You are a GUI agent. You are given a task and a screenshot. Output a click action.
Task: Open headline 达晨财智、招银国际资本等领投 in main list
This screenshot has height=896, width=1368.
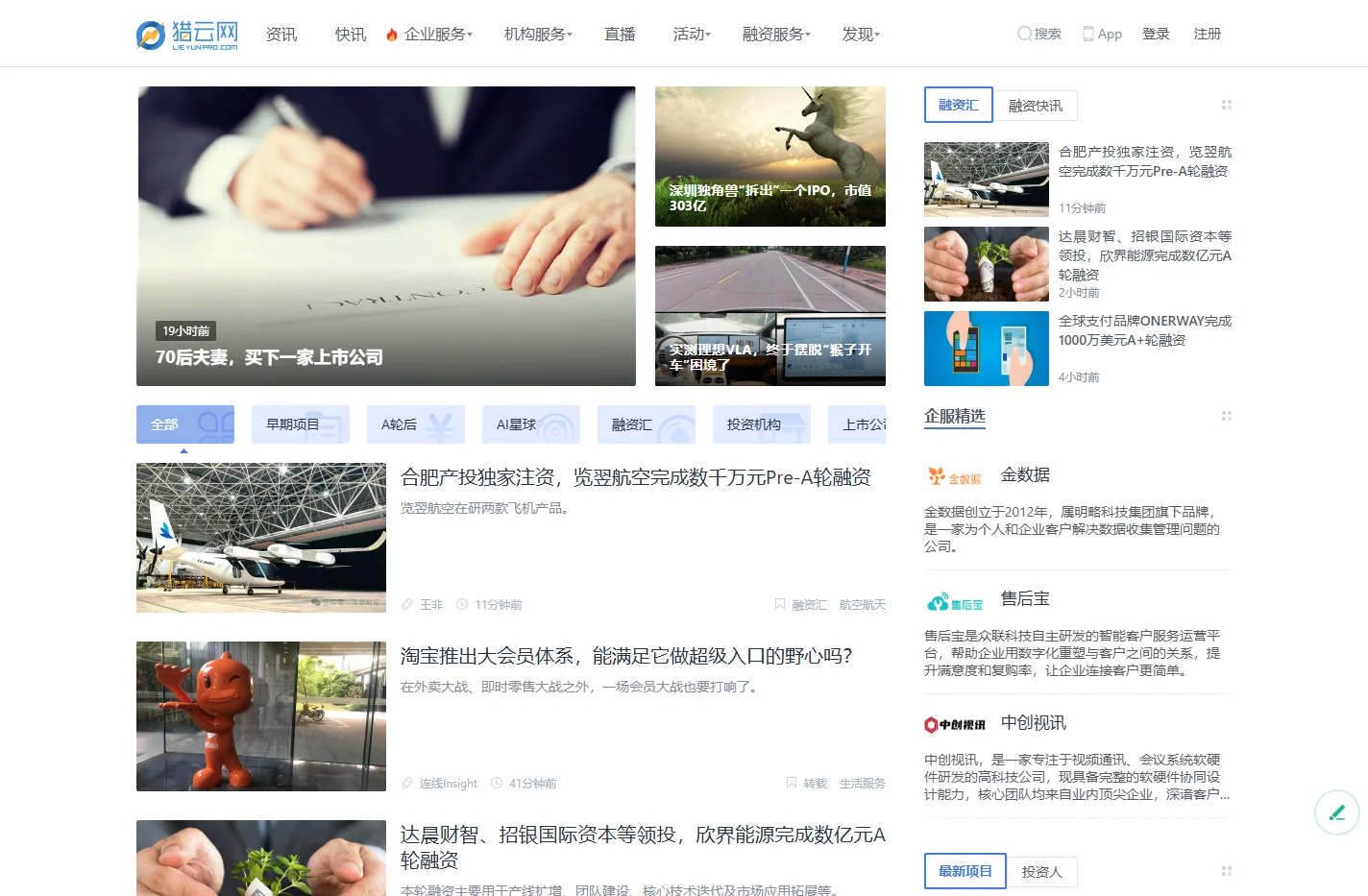coord(643,847)
